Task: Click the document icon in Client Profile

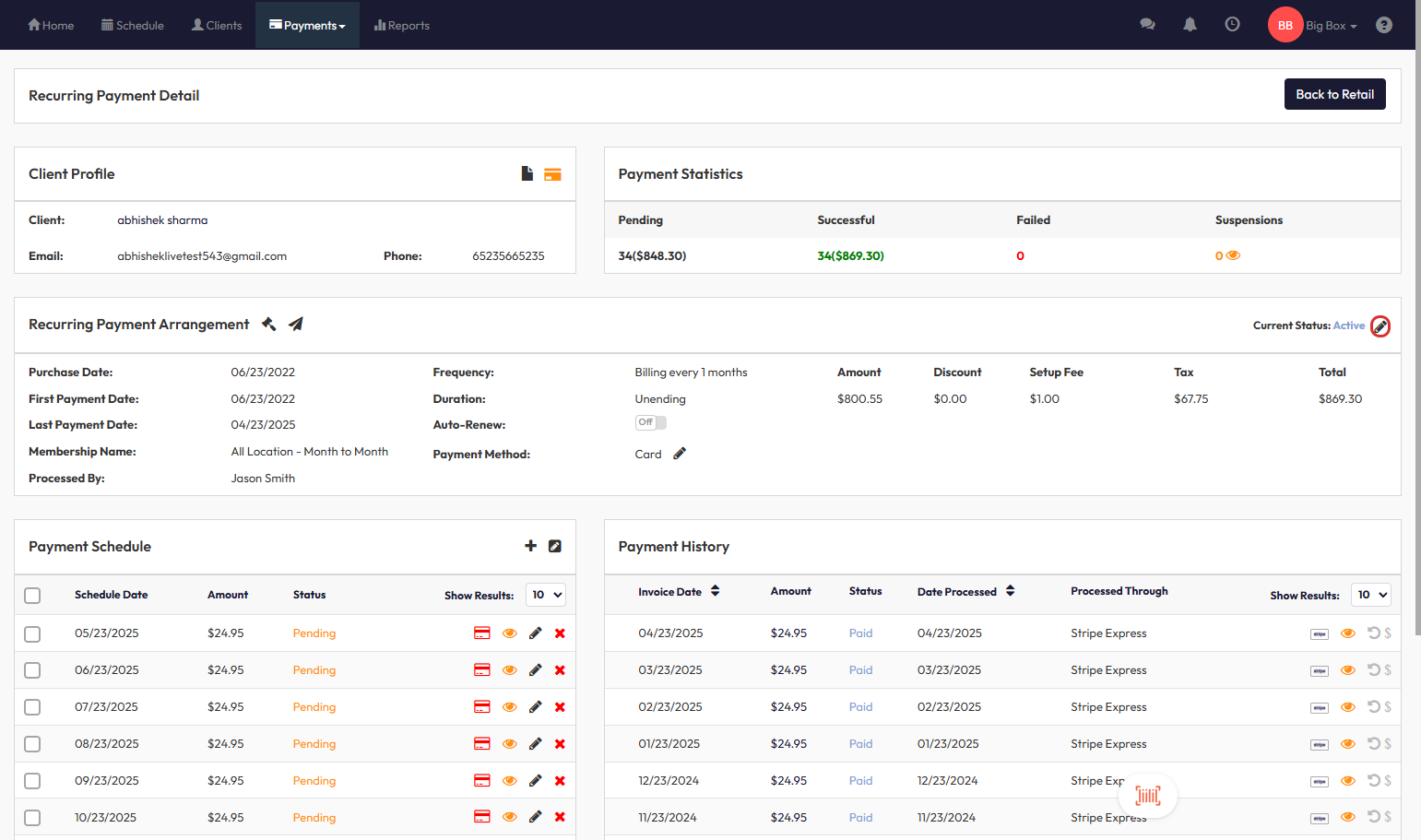Action: (527, 173)
